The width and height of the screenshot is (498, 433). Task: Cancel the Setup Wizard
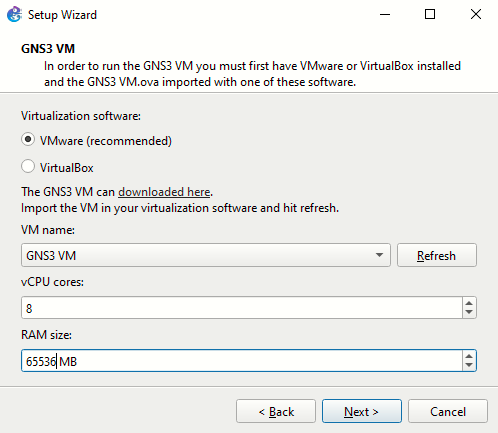(448, 411)
